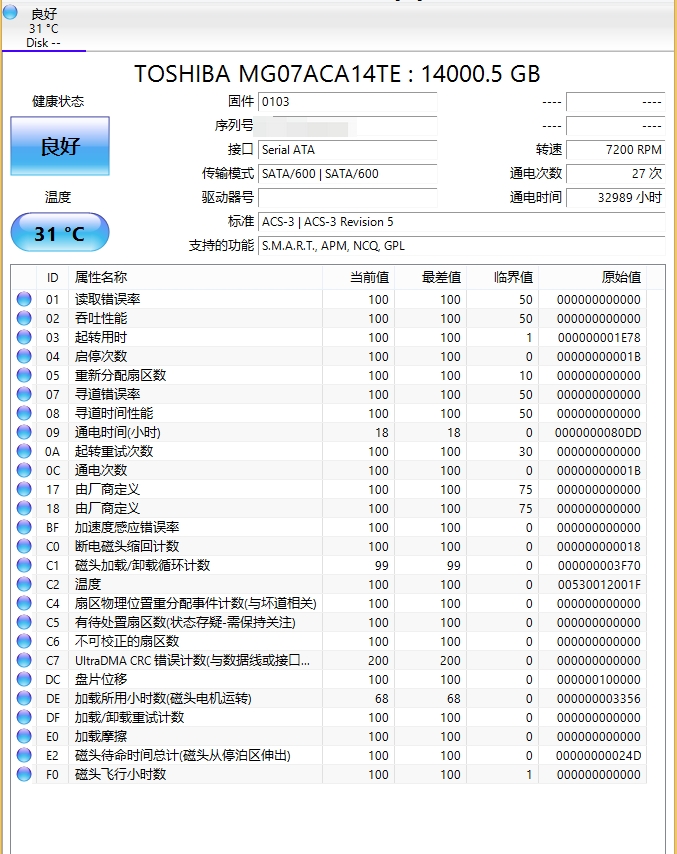Screen dimensions: 677x854
Task: Click the status icon for row C1 磁头加载/卸载循环计数
Action: coord(24,565)
